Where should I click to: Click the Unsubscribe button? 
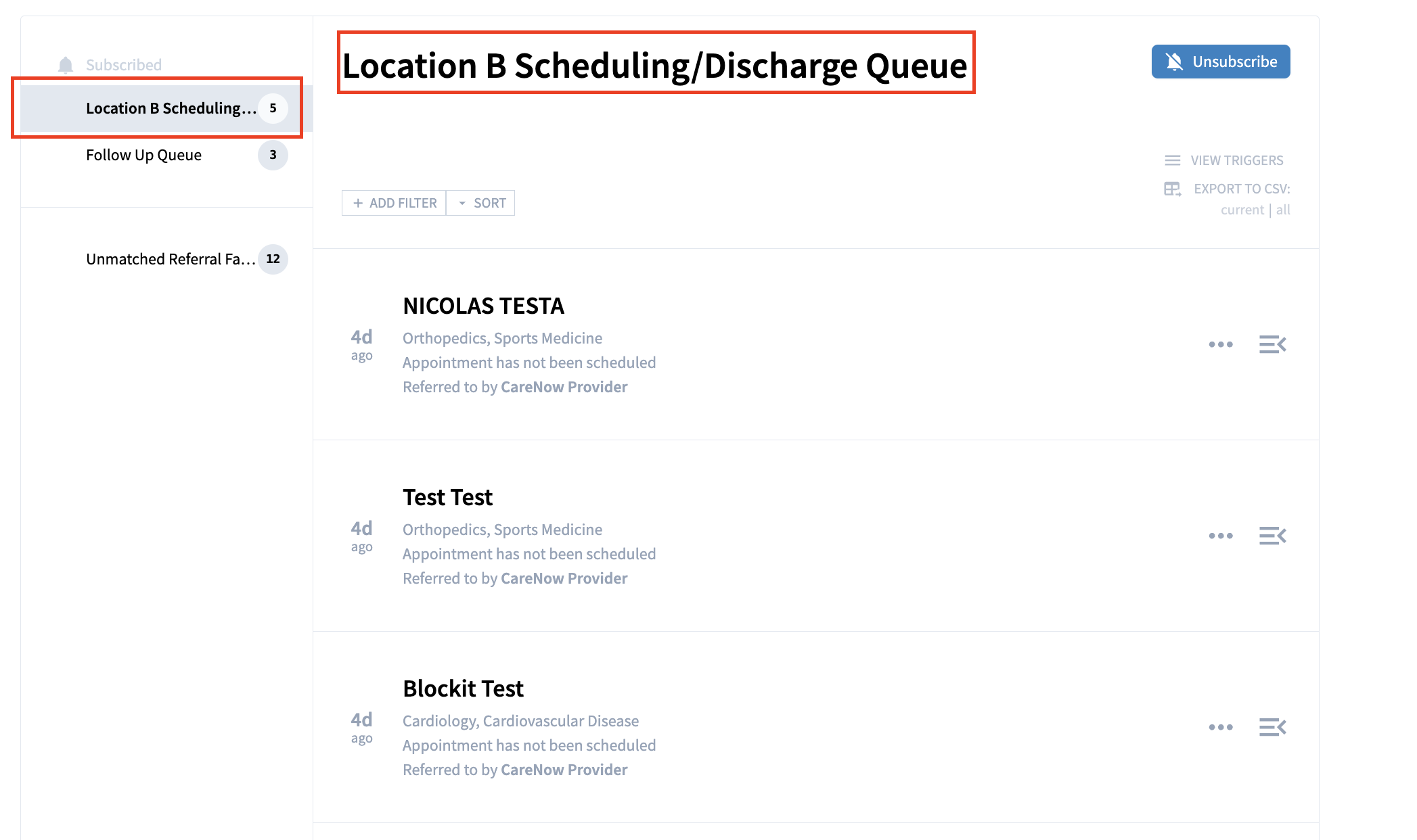pos(1221,62)
